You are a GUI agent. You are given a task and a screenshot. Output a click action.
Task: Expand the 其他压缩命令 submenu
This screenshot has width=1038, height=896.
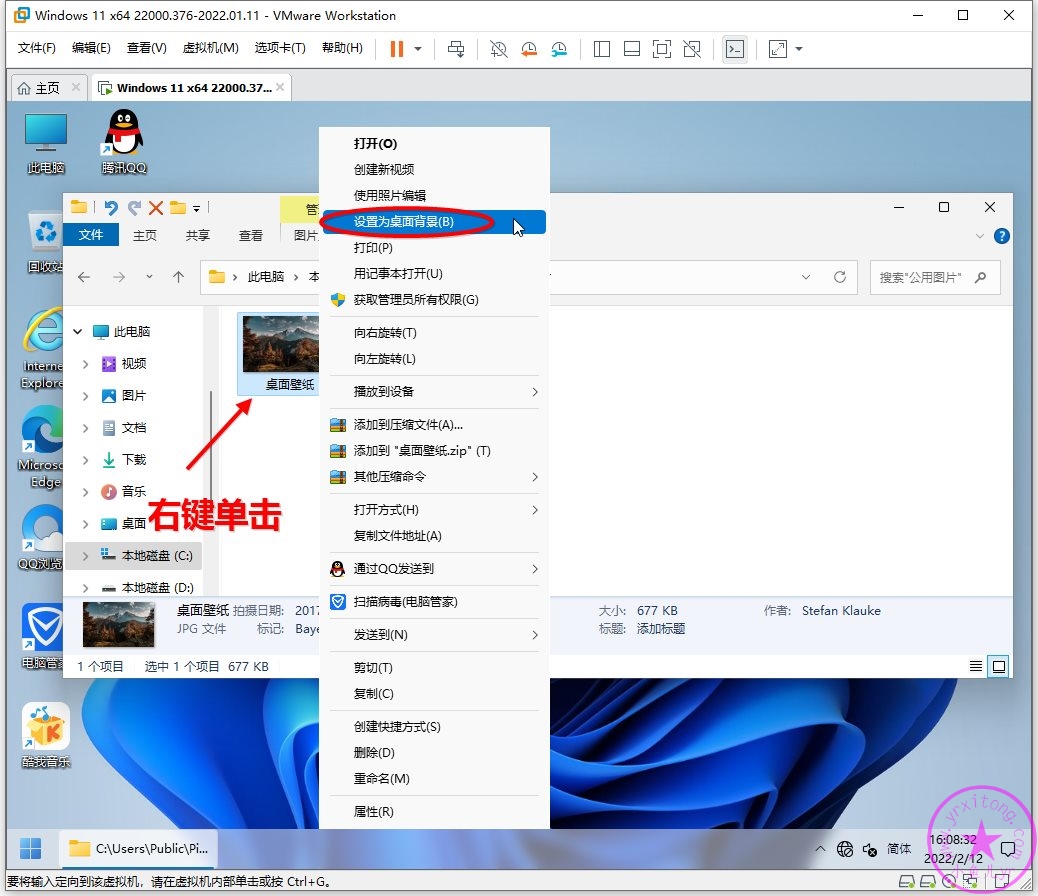coord(434,477)
